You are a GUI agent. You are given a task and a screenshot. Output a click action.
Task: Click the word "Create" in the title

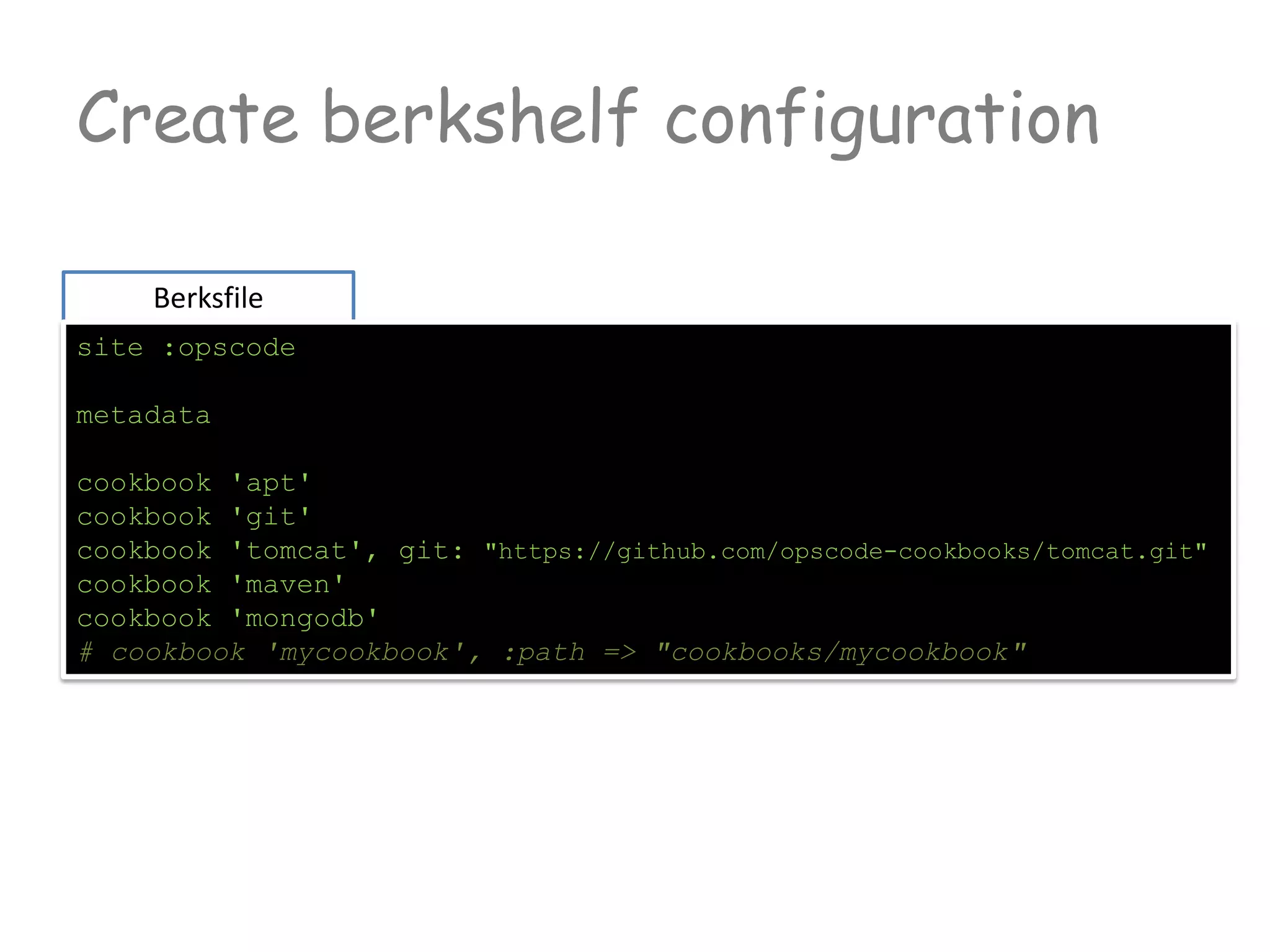tap(187, 118)
